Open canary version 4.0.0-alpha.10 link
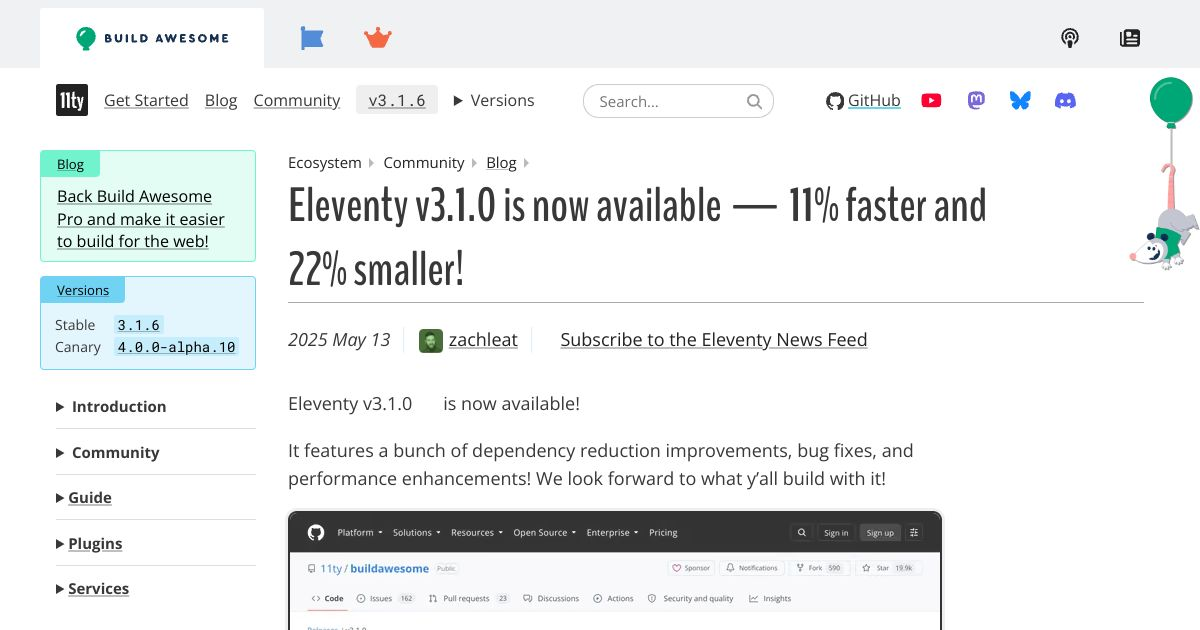The image size is (1200, 630). [x=176, y=347]
